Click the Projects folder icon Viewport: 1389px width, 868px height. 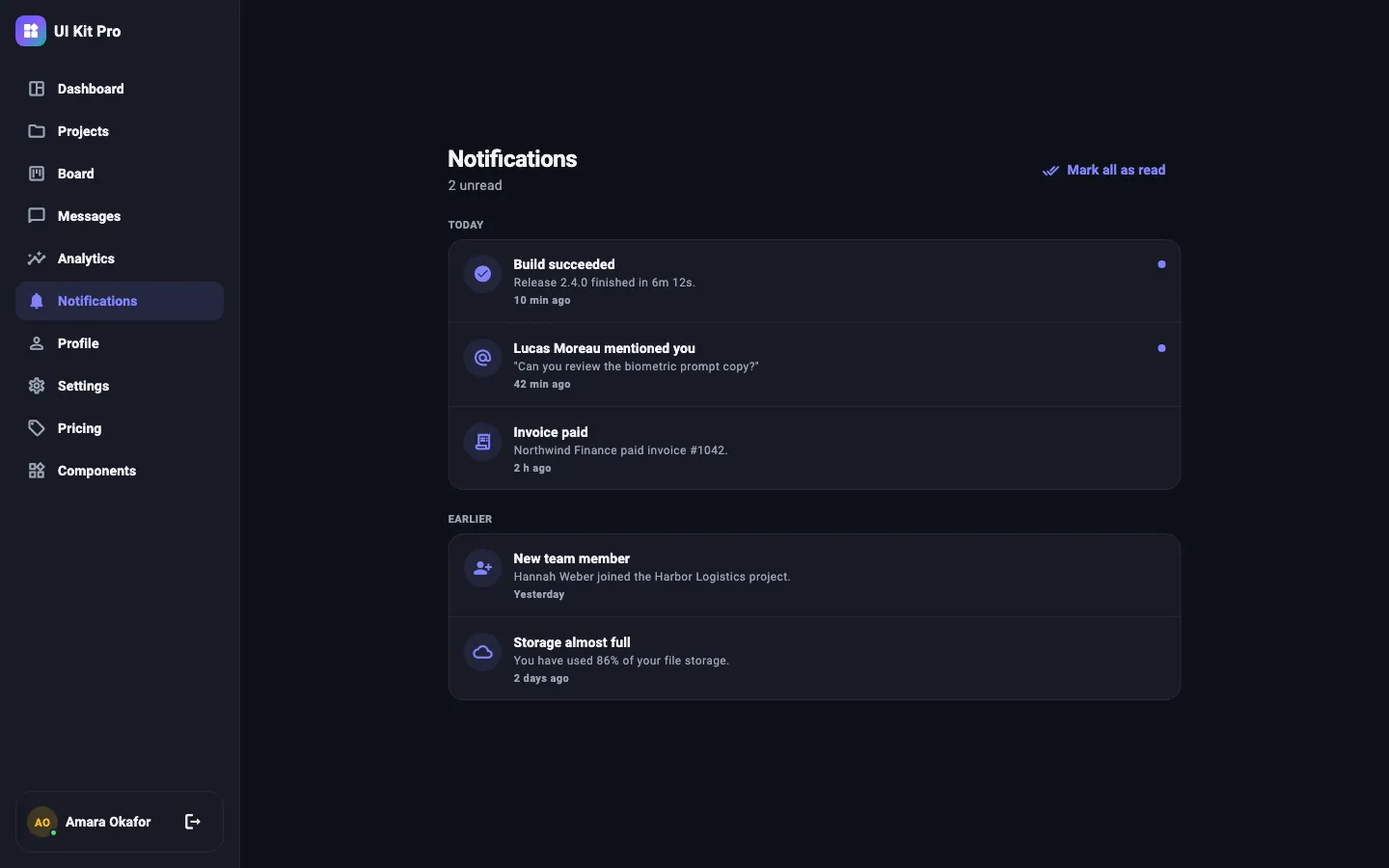point(37,131)
